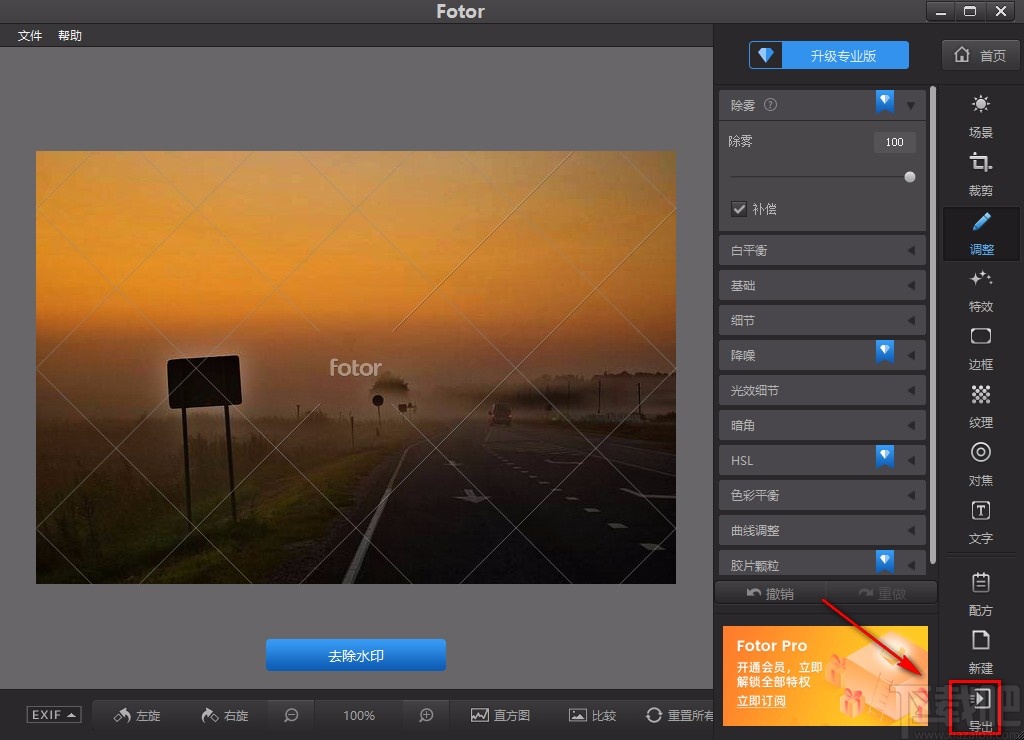Open the 文件 (File) menu
Viewport: 1024px width, 740px height.
(x=29, y=35)
